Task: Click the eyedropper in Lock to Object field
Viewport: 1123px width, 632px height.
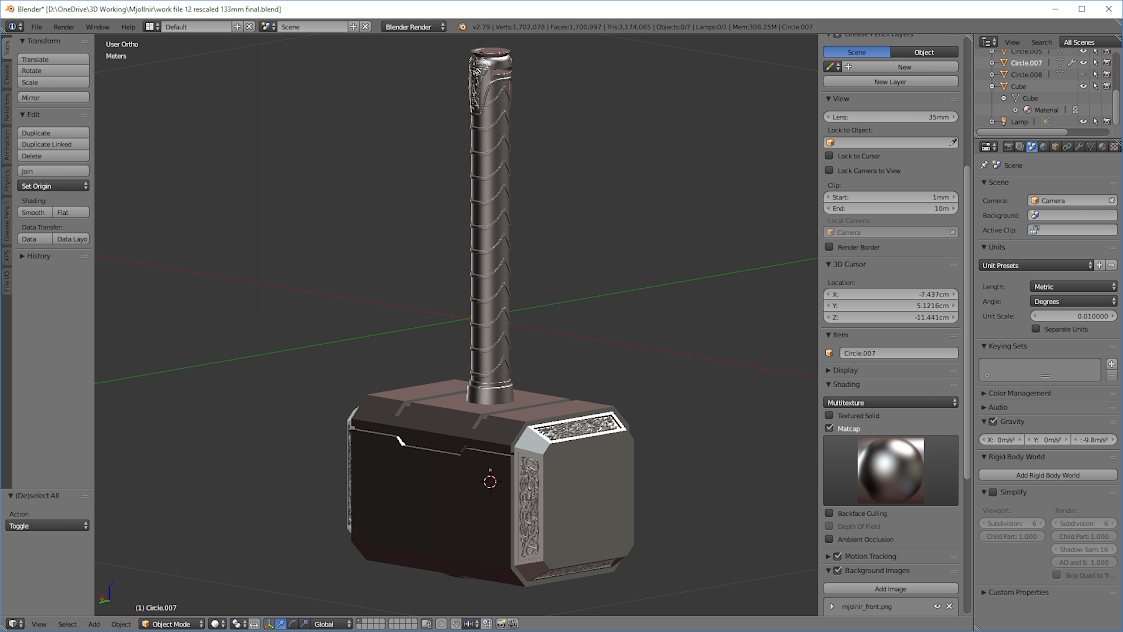Action: coord(953,143)
